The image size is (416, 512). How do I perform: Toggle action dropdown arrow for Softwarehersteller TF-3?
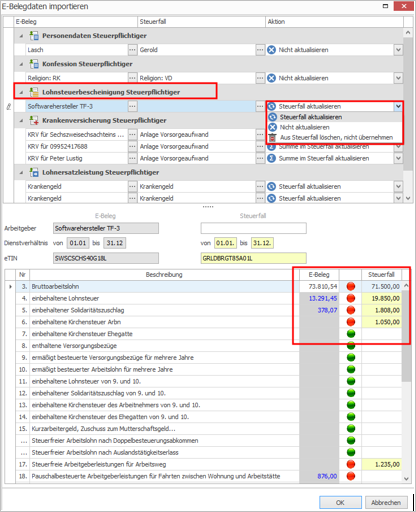[398, 106]
